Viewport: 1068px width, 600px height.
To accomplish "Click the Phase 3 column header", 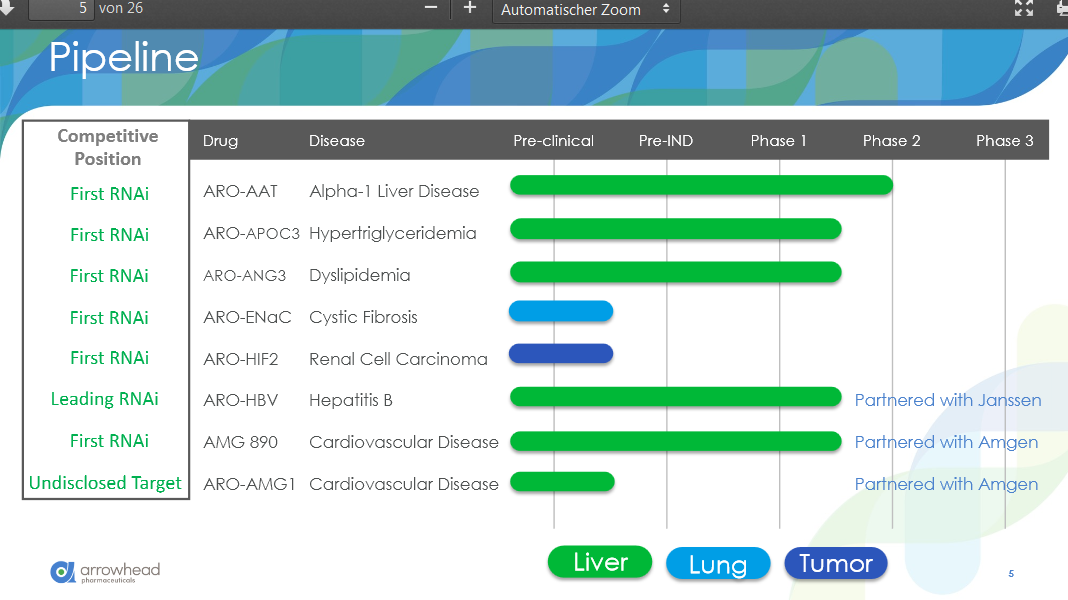I will coord(1005,141).
